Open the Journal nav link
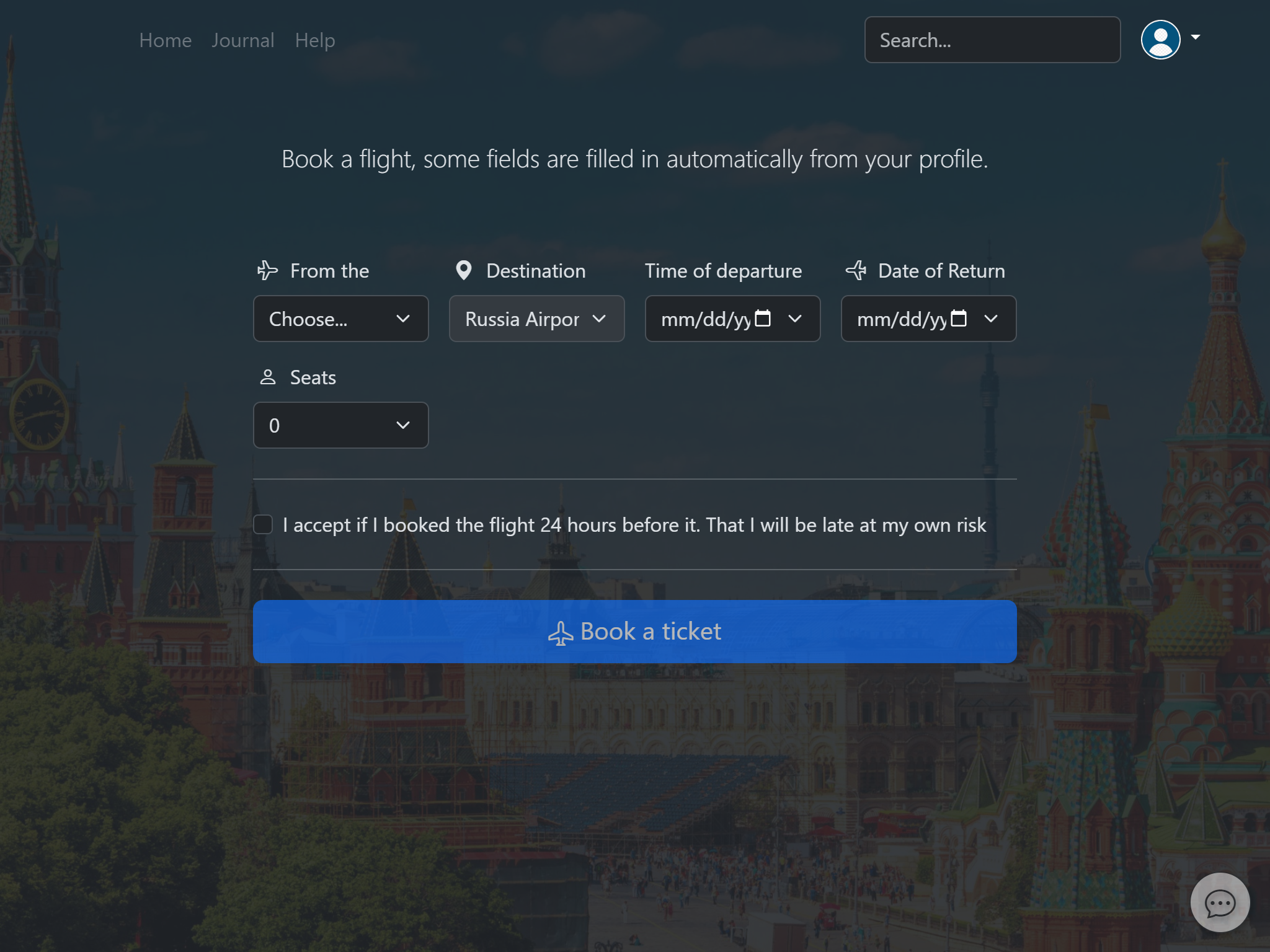 [x=242, y=40]
